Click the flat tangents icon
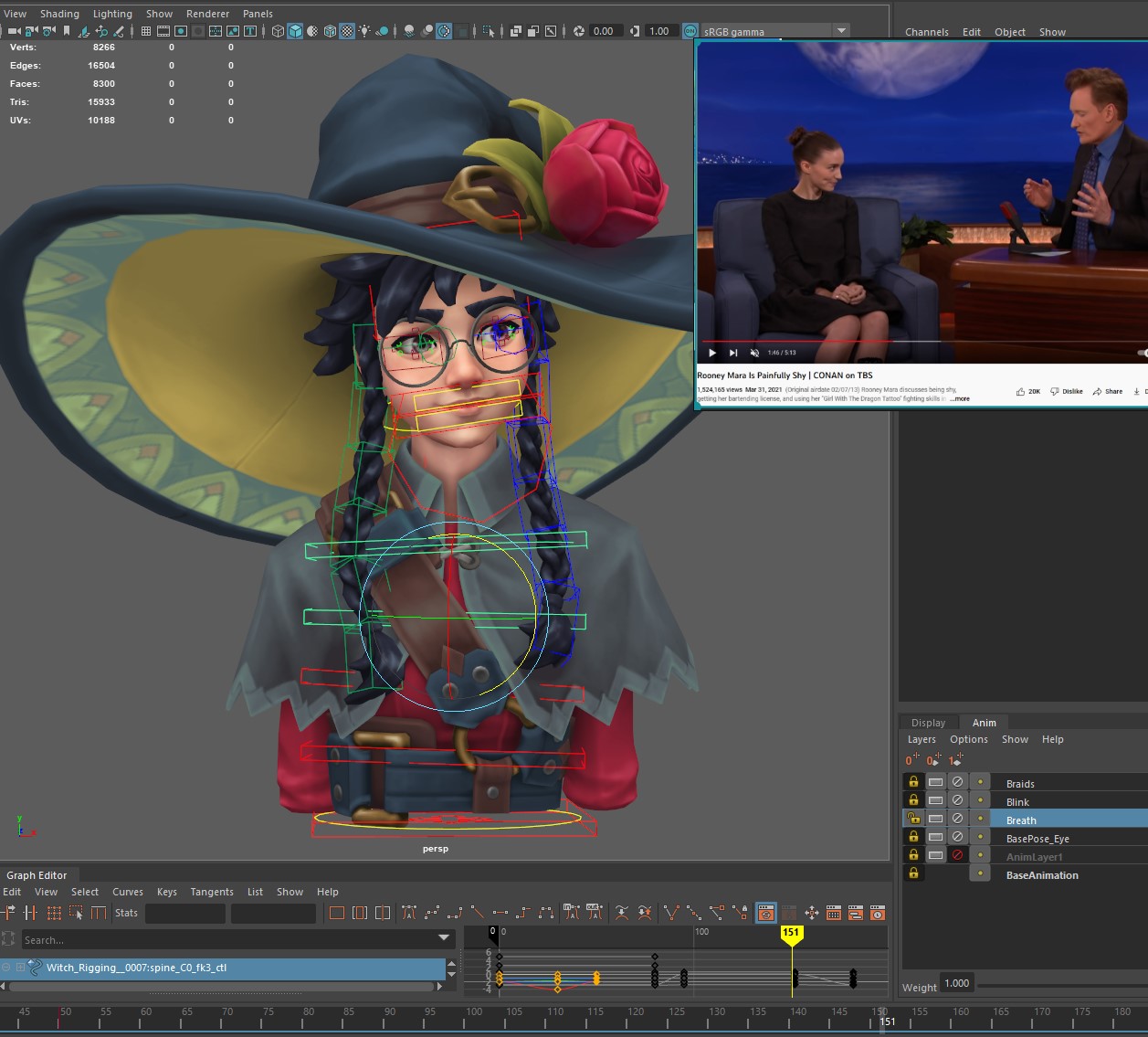The height and width of the screenshot is (1037, 1148). click(500, 913)
